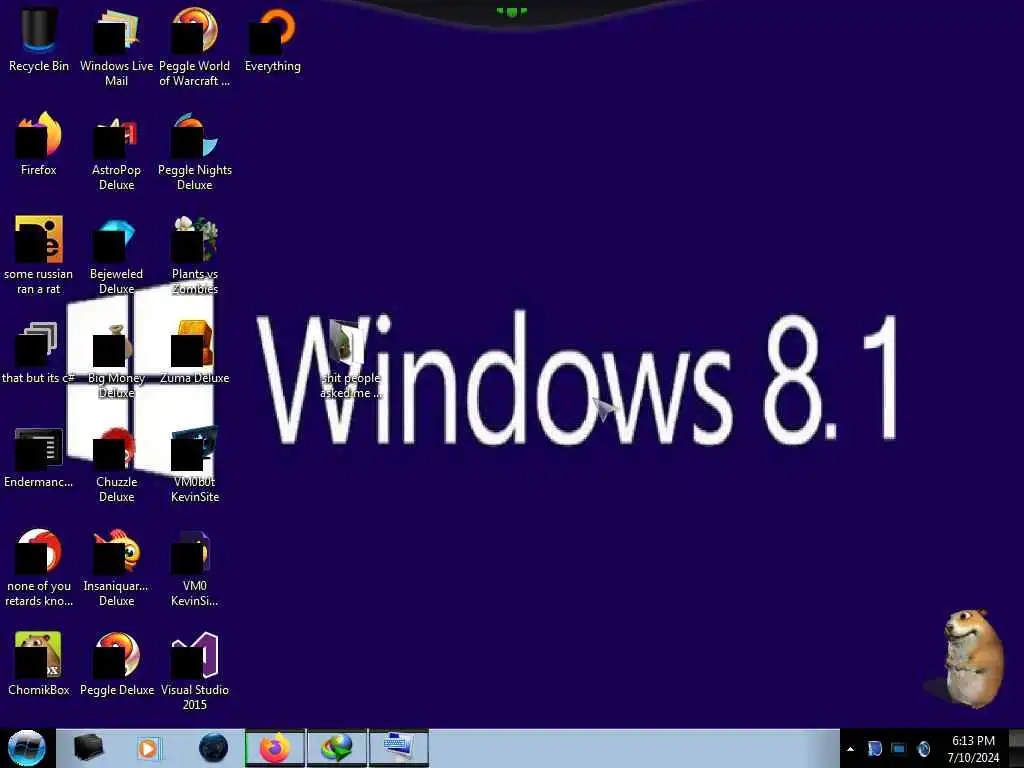Click the monitor-shaped tray icon

[x=899, y=748]
